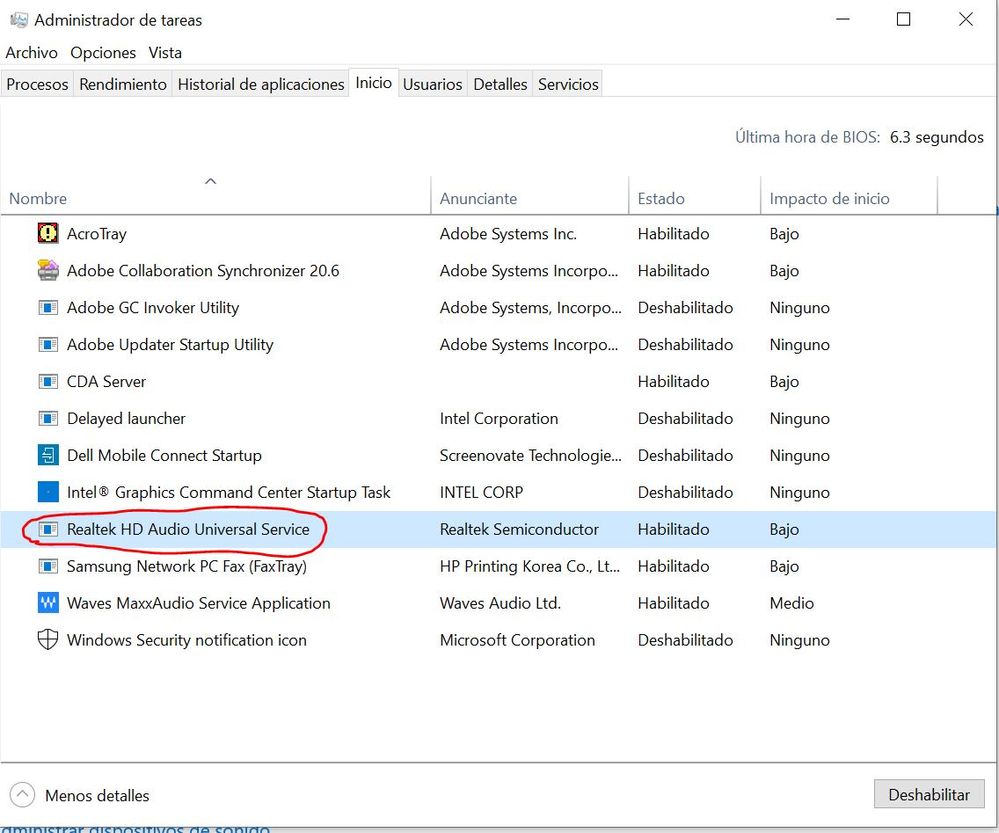The width and height of the screenshot is (999, 833).
Task: Maximize the Administrador de tareas window
Action: [x=903, y=19]
